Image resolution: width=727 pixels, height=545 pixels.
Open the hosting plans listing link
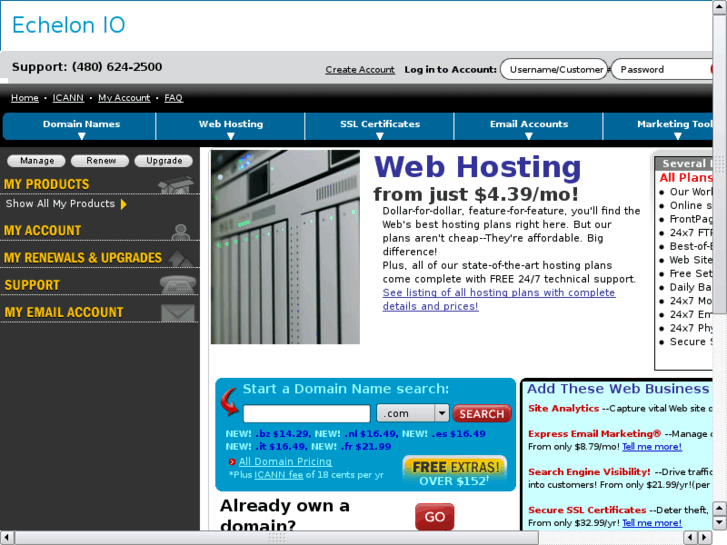pos(499,299)
